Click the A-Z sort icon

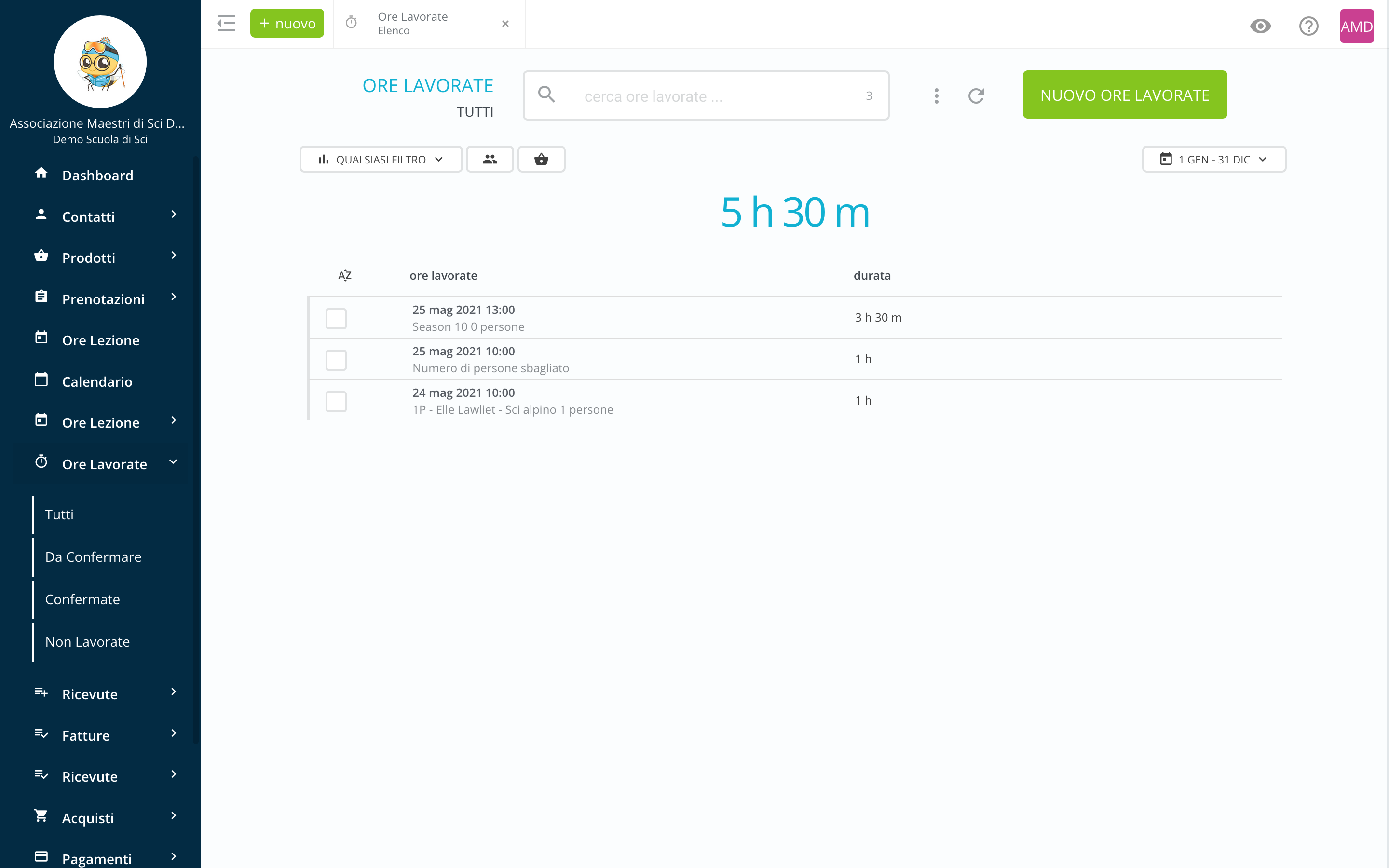click(x=344, y=275)
